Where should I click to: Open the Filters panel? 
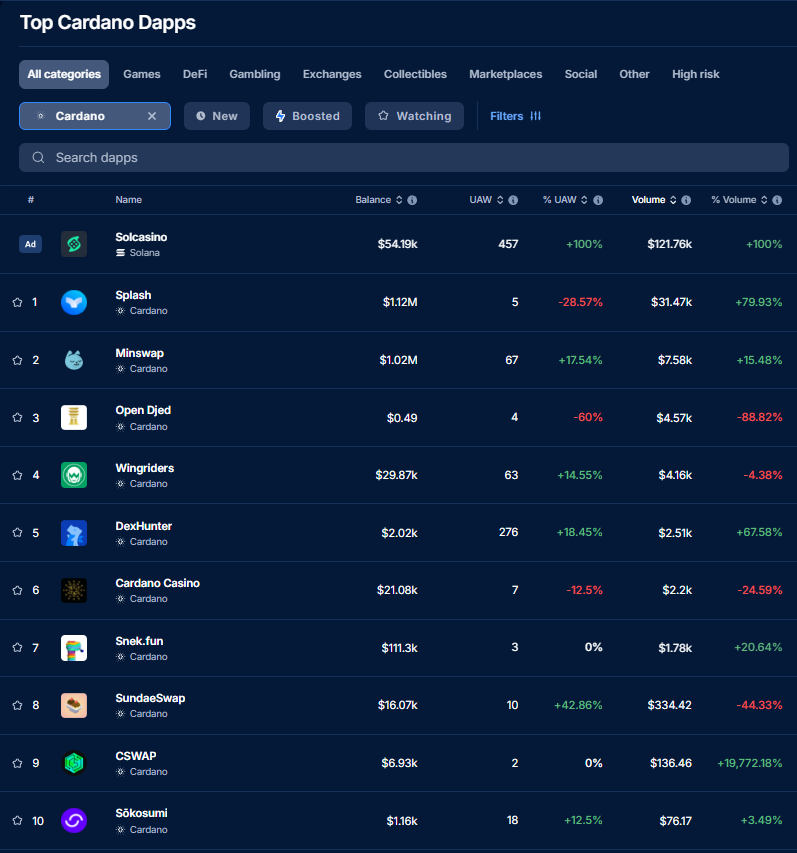[x=515, y=116]
